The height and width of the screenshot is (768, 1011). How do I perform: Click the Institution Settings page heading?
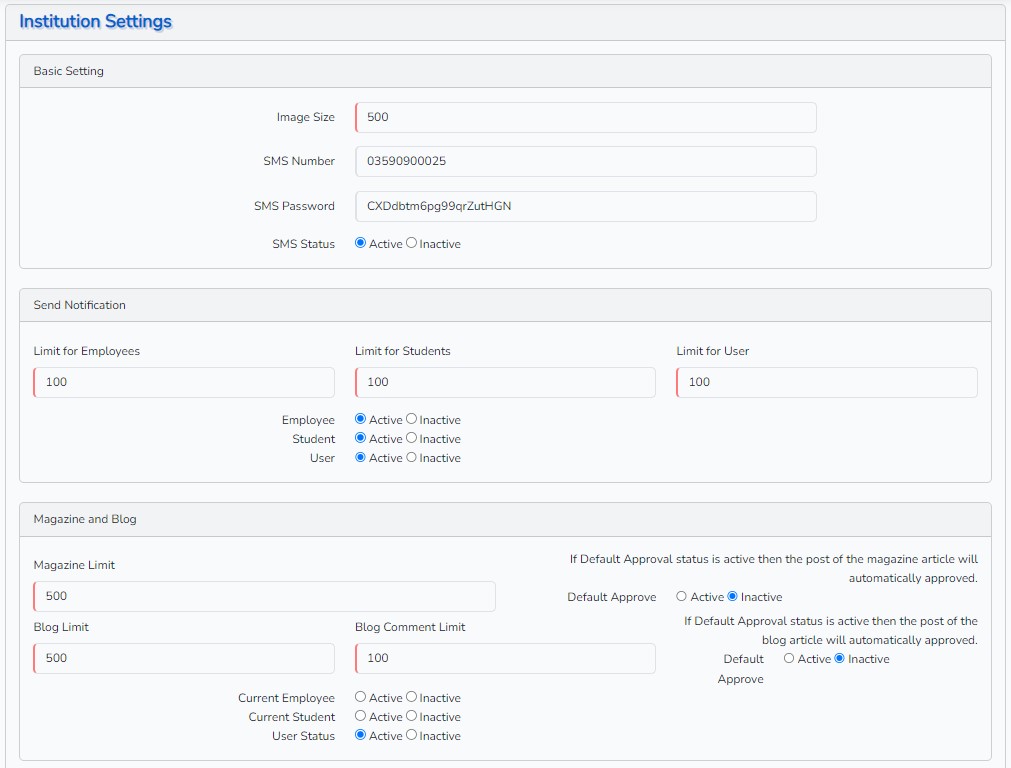tap(96, 21)
